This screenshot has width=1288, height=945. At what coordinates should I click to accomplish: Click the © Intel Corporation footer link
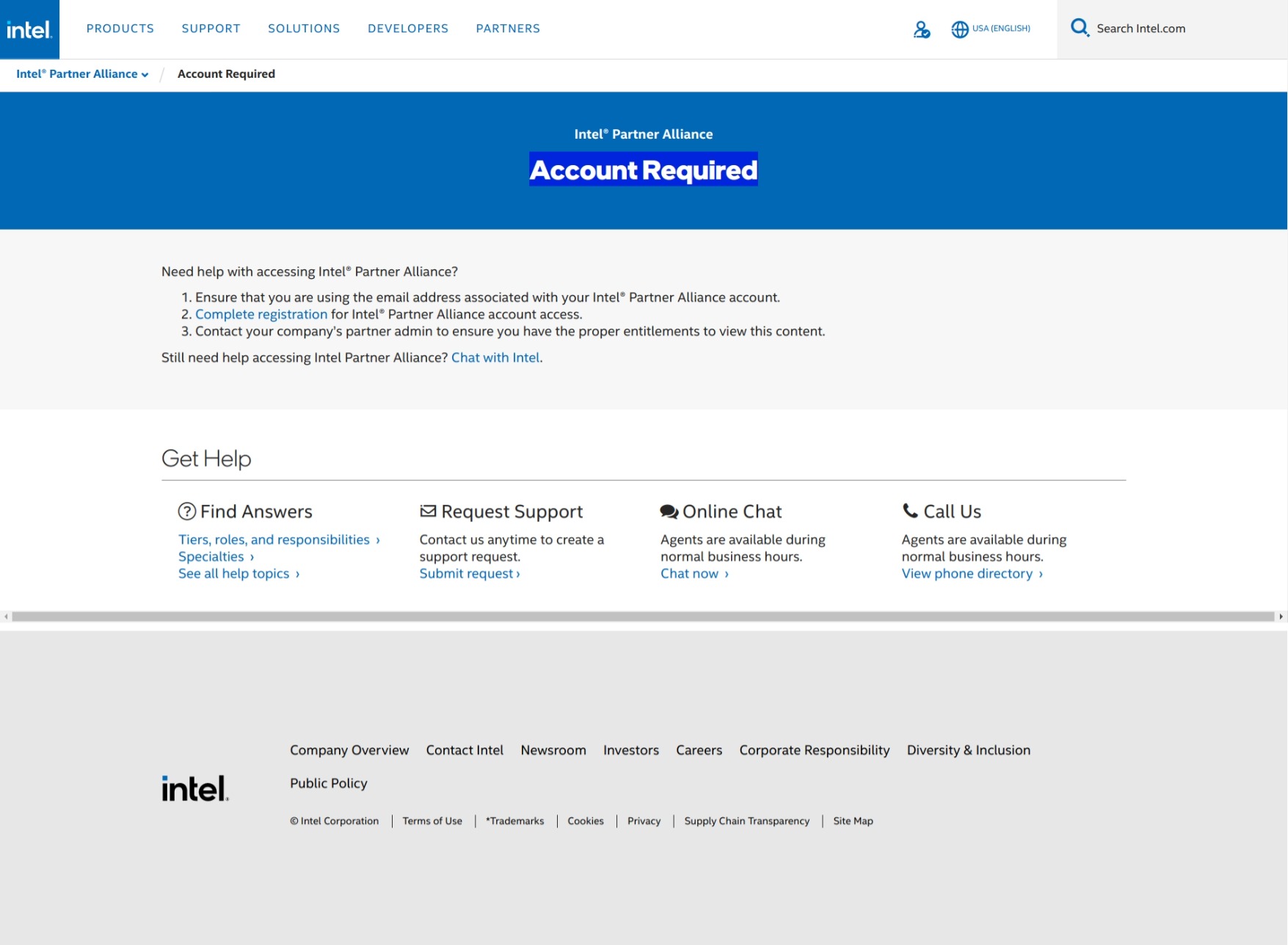[335, 821]
